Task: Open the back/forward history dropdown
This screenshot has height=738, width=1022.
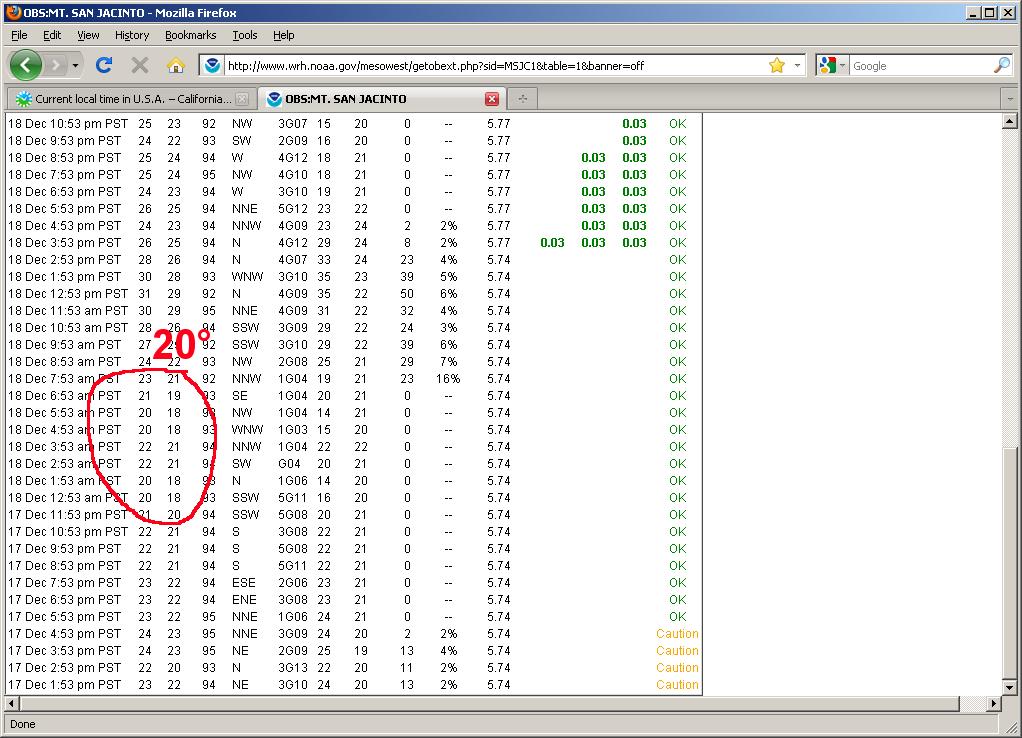Action: [75, 65]
